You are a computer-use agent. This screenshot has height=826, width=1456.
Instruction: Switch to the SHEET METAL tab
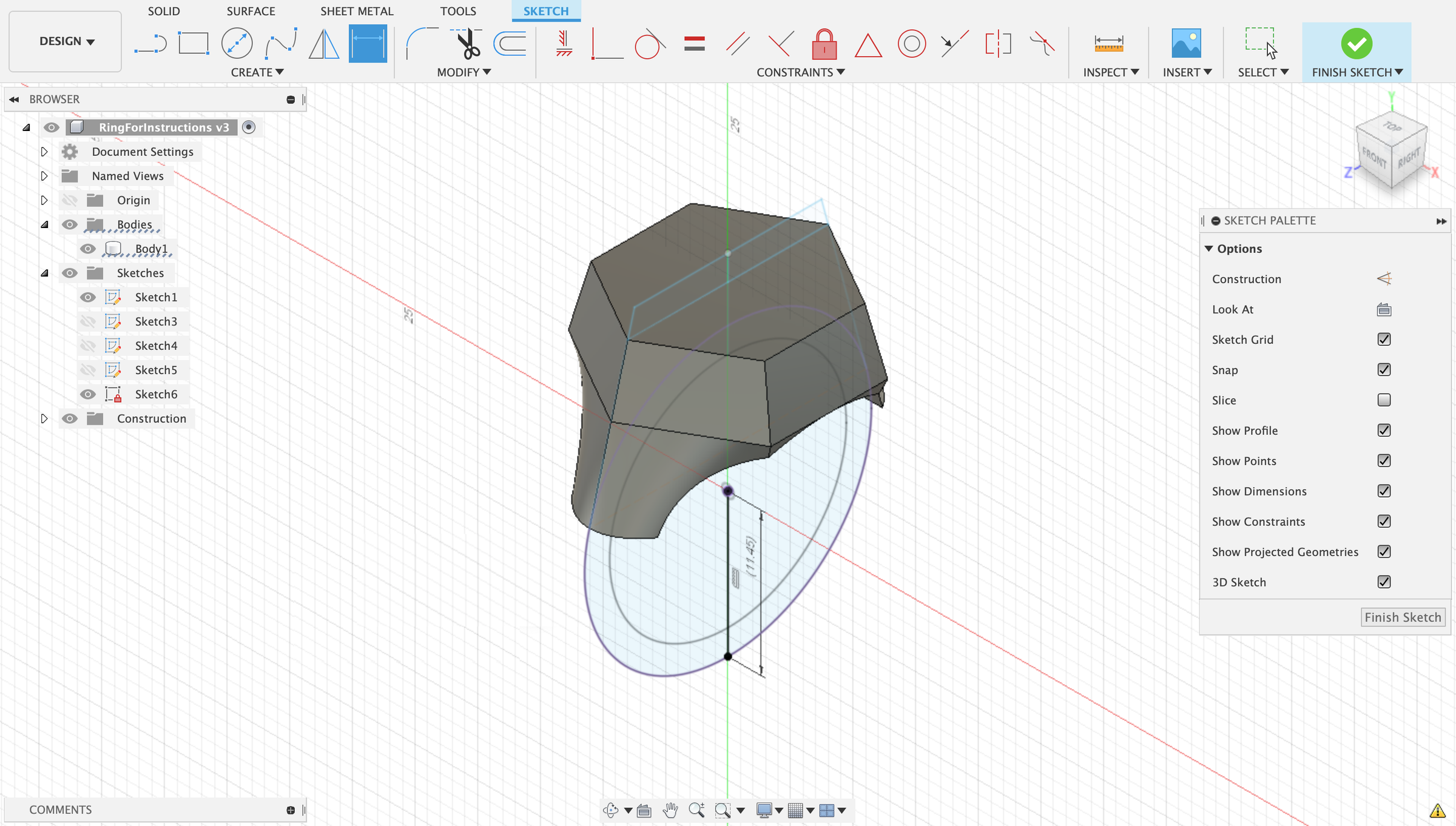click(357, 11)
